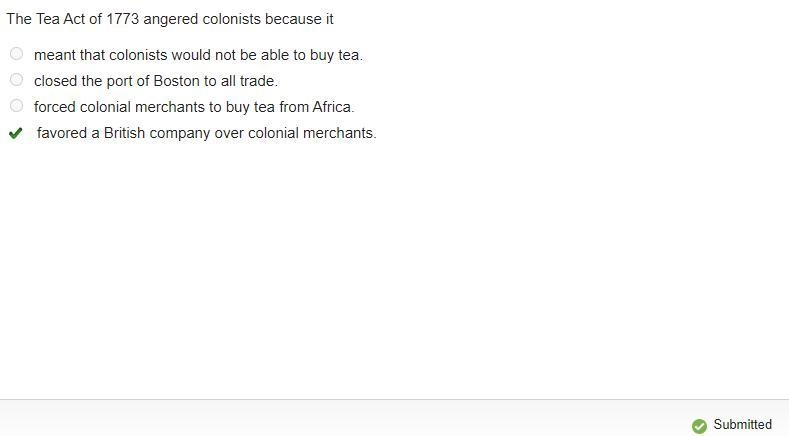789x436 pixels.
Task: Click the word 'Africa' in the third answer
Action: pyautogui.click(x=333, y=107)
